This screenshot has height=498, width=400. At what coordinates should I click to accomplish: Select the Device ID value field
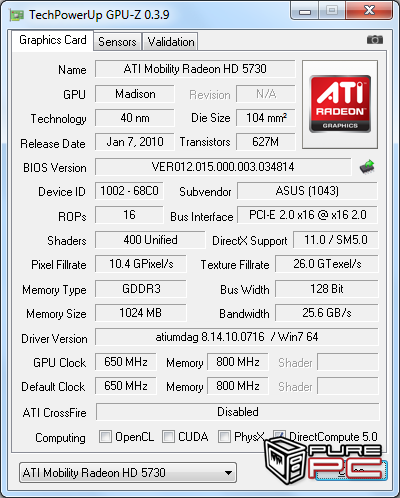129,191
